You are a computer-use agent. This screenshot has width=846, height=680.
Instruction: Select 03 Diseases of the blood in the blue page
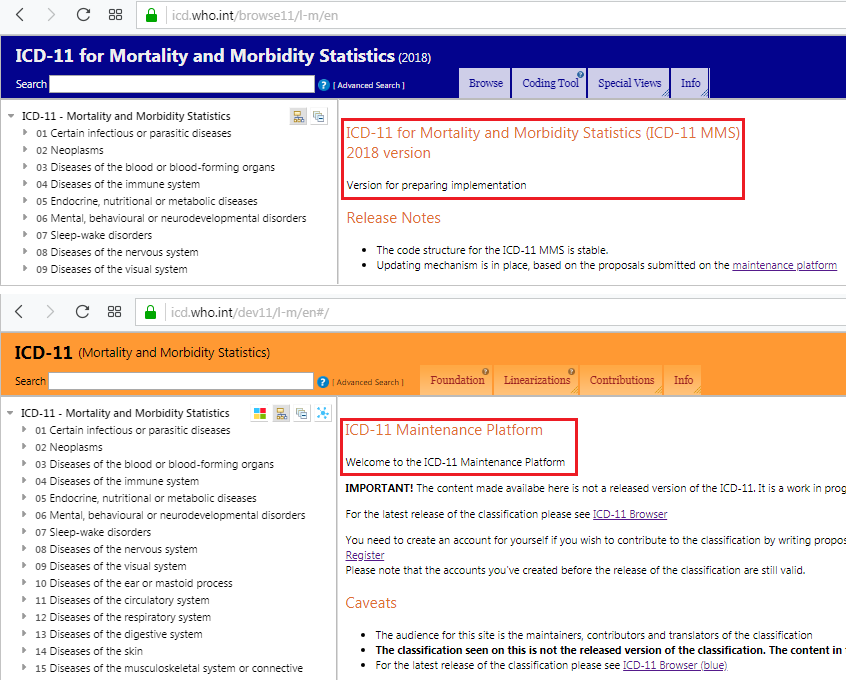155,167
